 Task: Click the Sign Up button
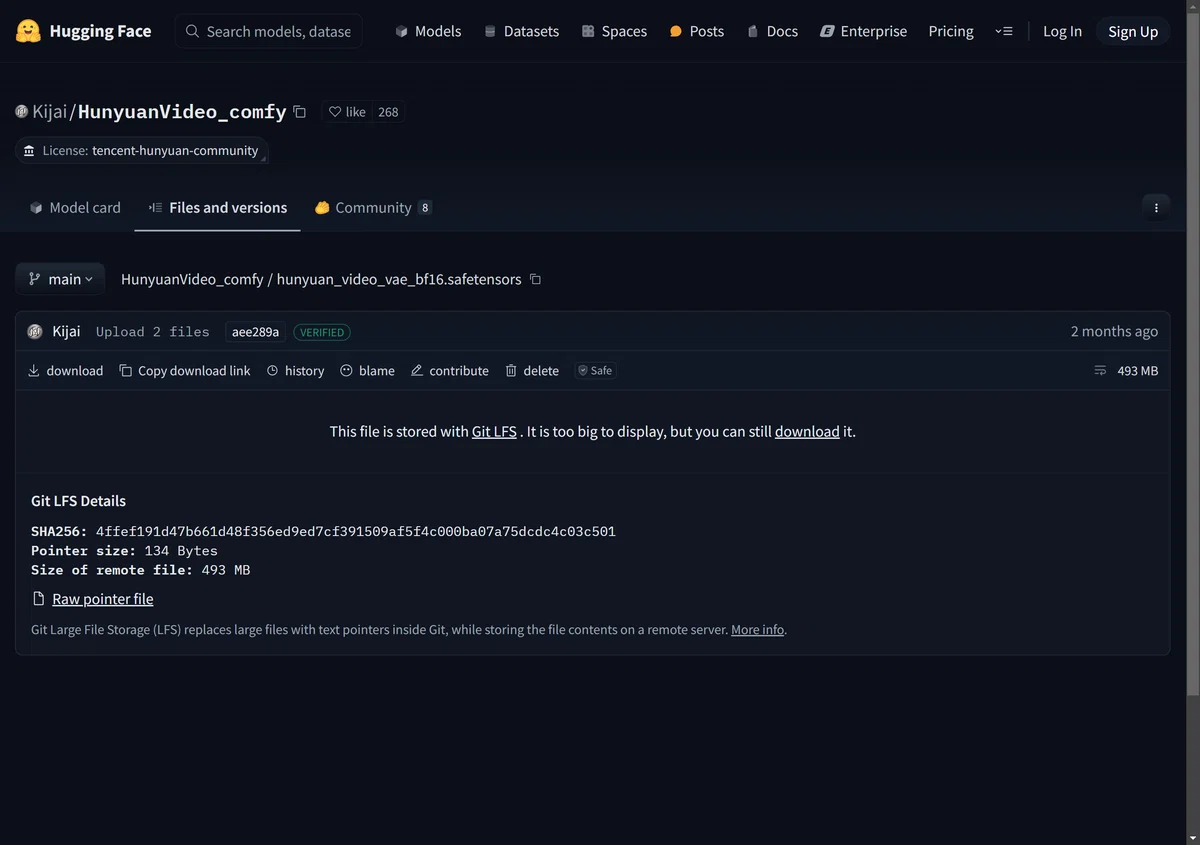1133,31
